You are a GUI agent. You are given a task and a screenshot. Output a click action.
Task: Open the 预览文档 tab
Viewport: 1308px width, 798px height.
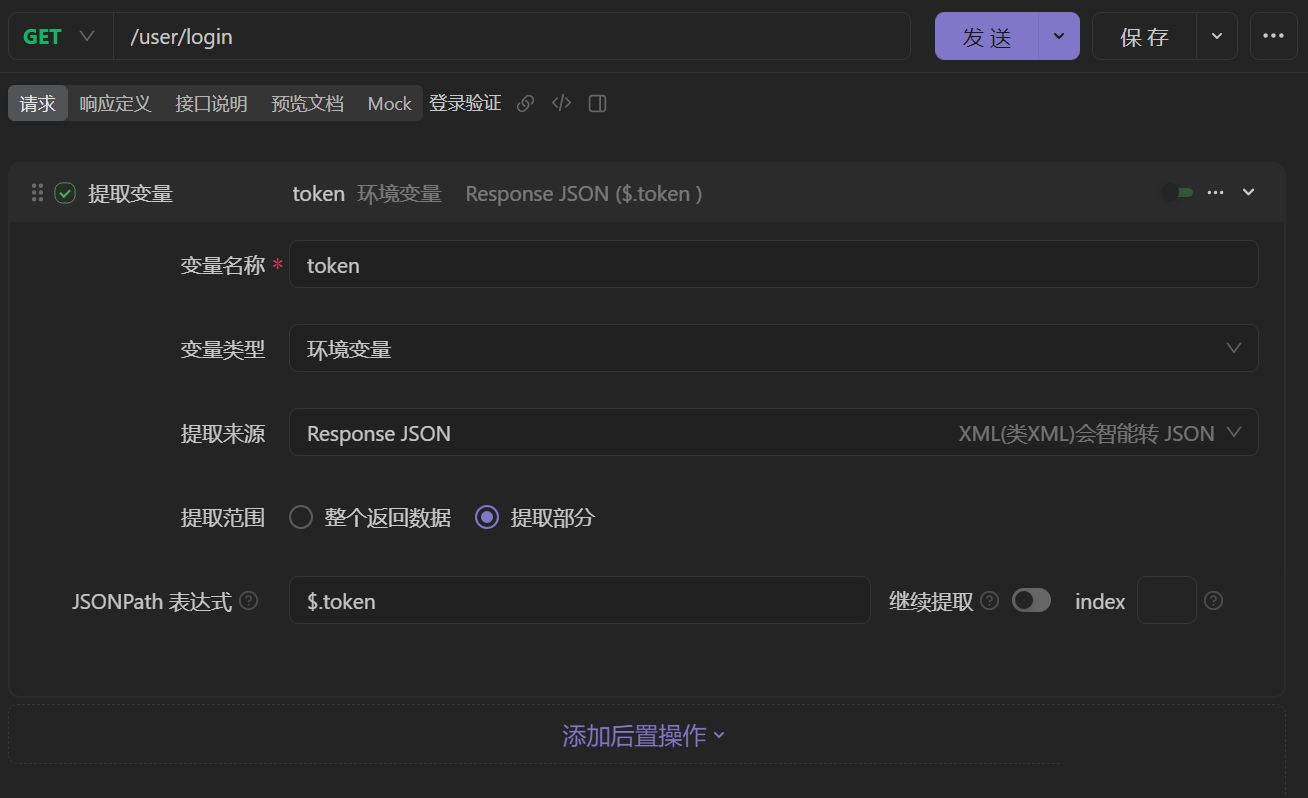(x=307, y=103)
